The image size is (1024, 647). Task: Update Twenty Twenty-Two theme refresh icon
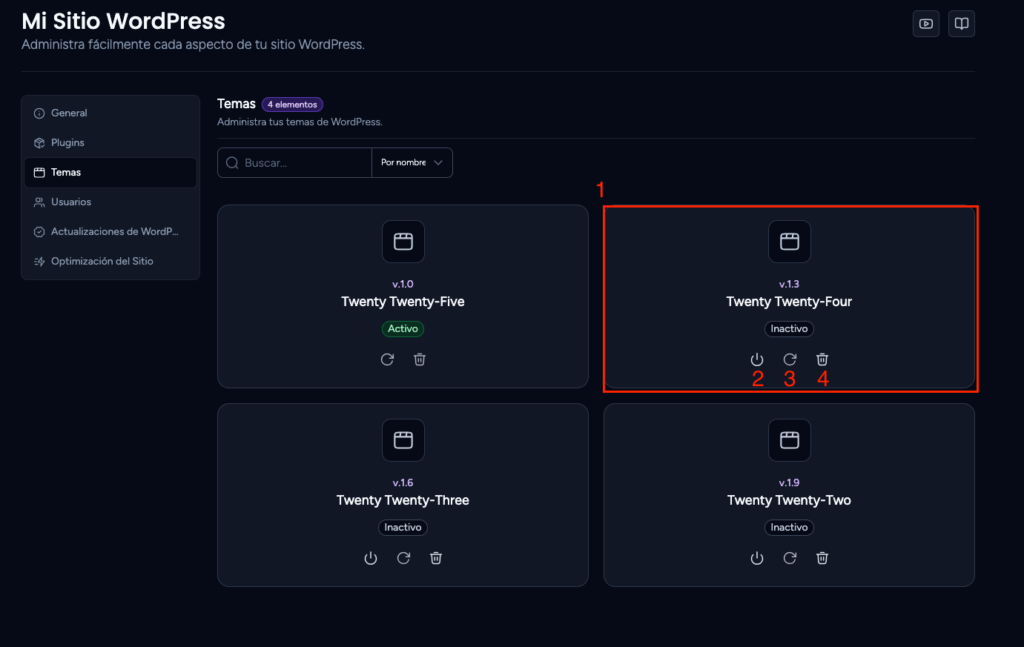(790, 558)
